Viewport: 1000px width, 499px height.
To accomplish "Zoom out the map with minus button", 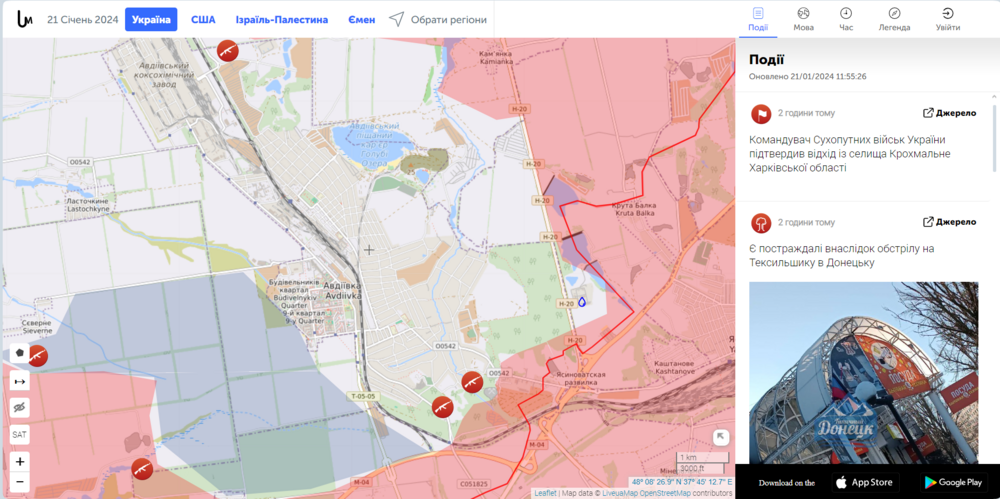I will tap(20, 483).
